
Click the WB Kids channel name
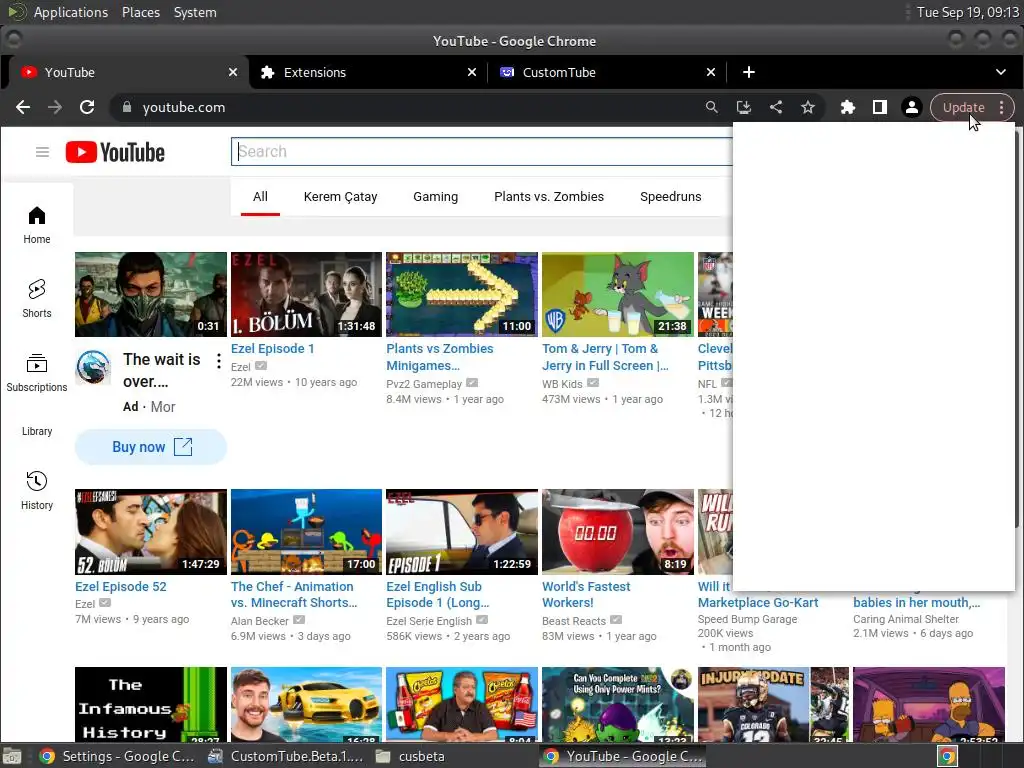(562, 384)
